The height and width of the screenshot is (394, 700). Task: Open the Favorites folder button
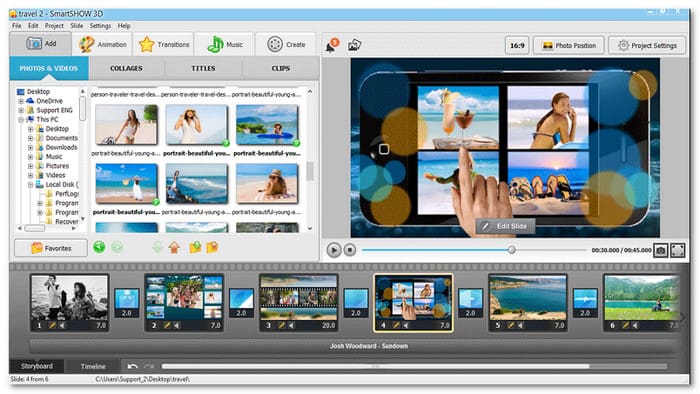[x=51, y=248]
